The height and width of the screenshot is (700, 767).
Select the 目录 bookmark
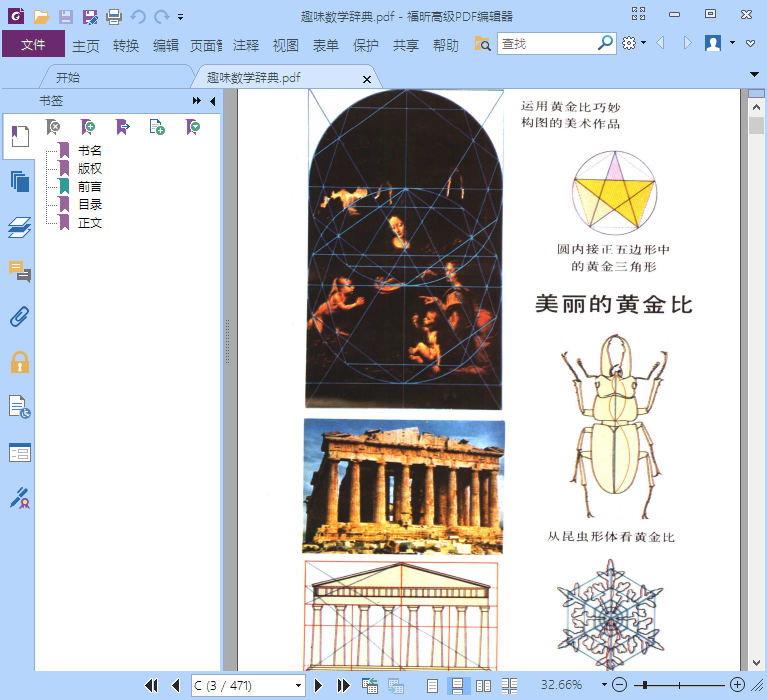90,205
